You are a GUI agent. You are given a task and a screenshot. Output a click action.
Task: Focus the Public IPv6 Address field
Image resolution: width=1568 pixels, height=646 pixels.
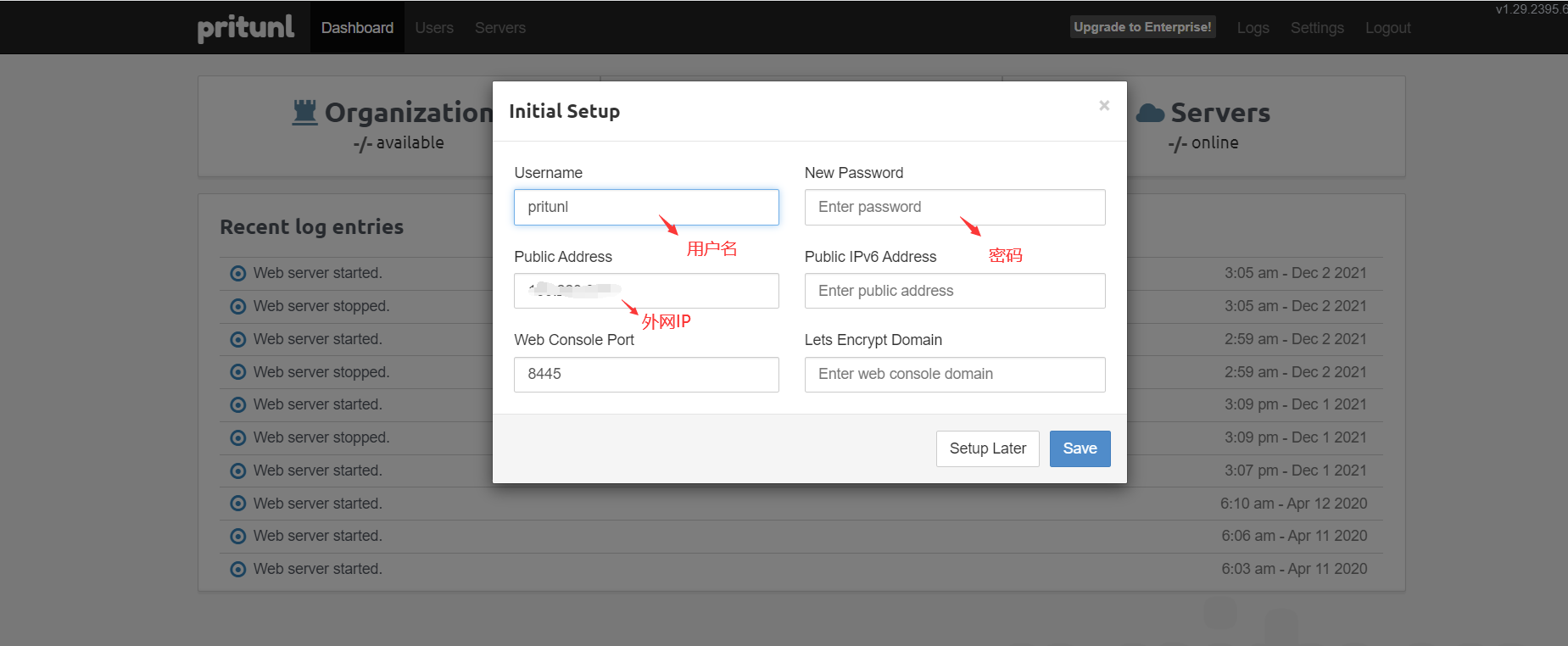click(955, 291)
